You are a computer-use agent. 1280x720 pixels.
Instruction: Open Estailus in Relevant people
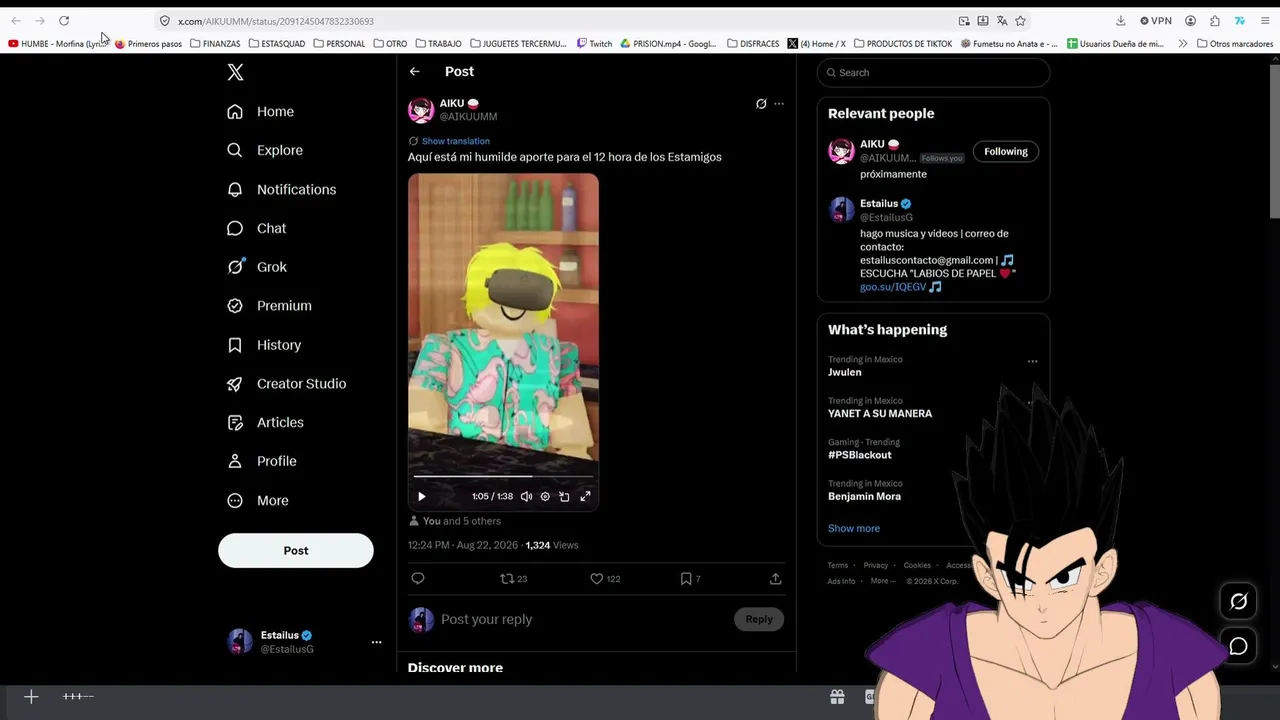coord(879,204)
